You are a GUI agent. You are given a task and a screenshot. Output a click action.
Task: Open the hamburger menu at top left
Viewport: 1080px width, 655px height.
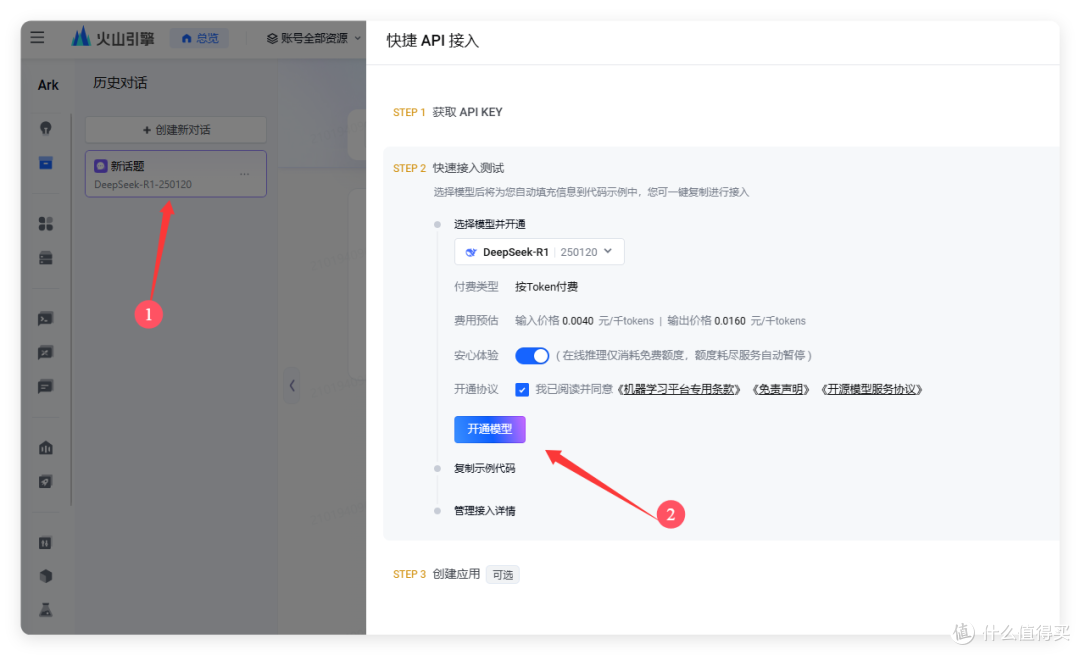coord(37,37)
